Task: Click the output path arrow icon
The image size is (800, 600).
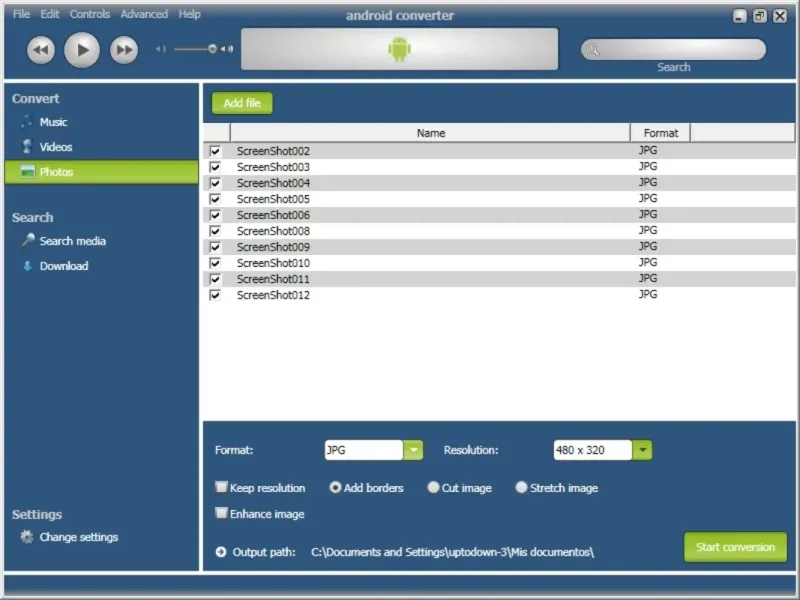Action: (221, 552)
